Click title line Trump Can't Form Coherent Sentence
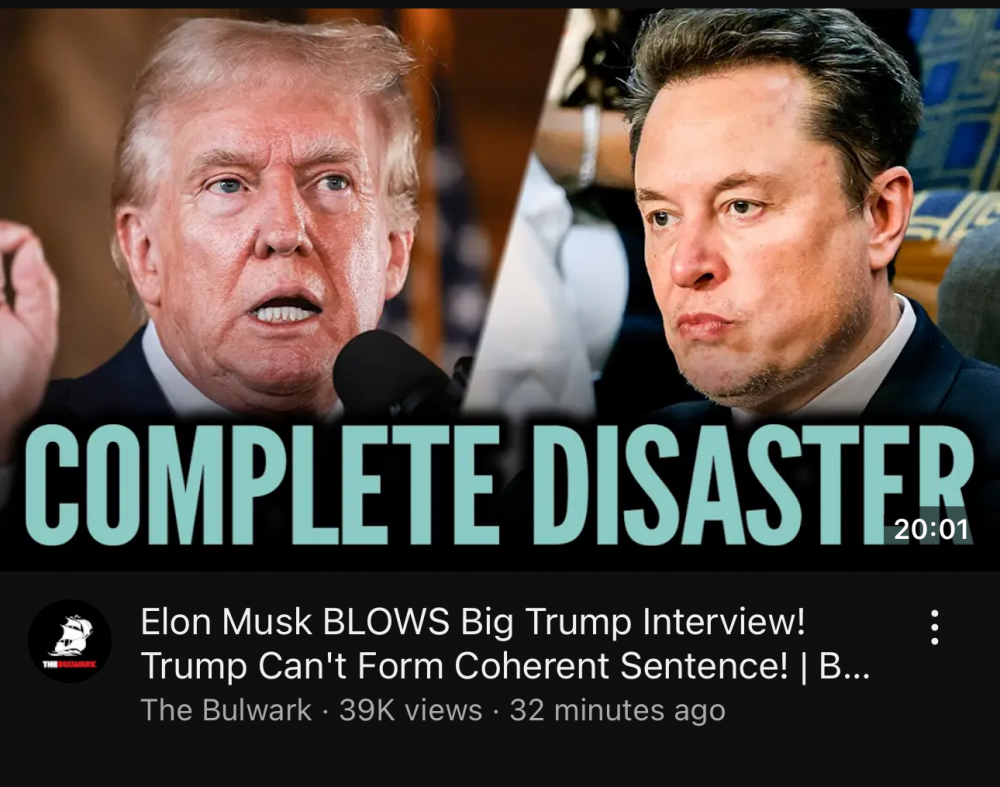Screen dimensions: 1000x787 (x=464, y=666)
